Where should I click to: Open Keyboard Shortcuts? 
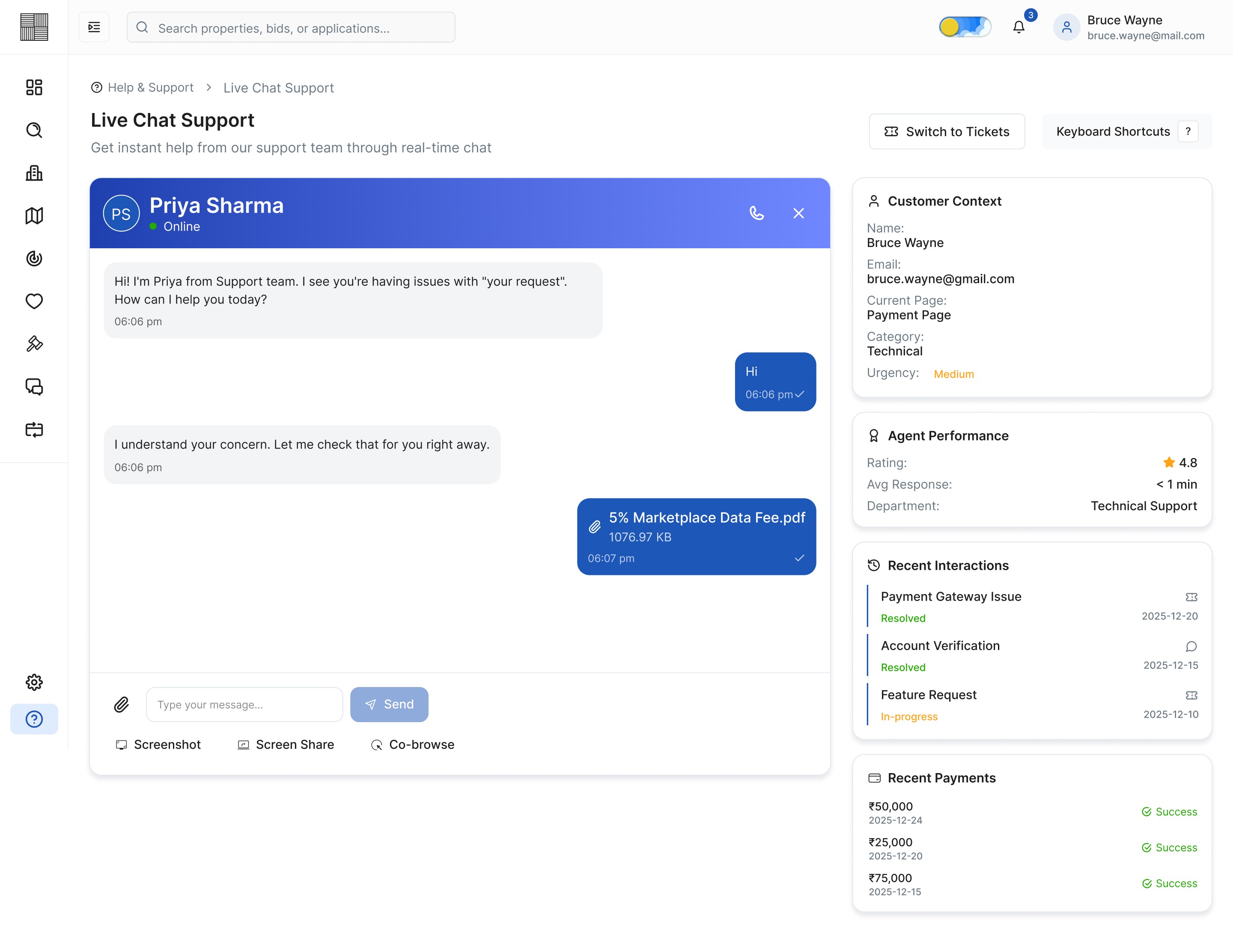[1127, 131]
